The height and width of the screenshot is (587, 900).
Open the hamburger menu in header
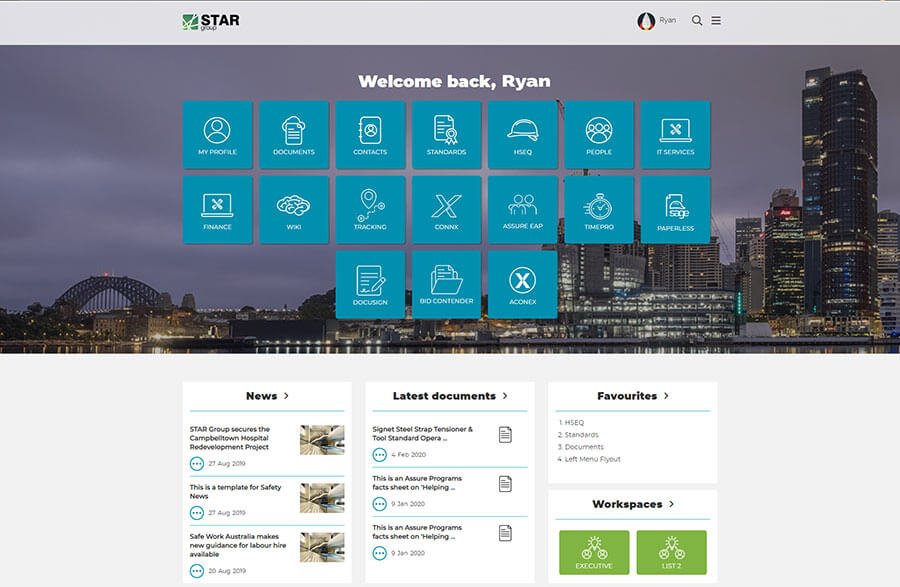[x=716, y=20]
